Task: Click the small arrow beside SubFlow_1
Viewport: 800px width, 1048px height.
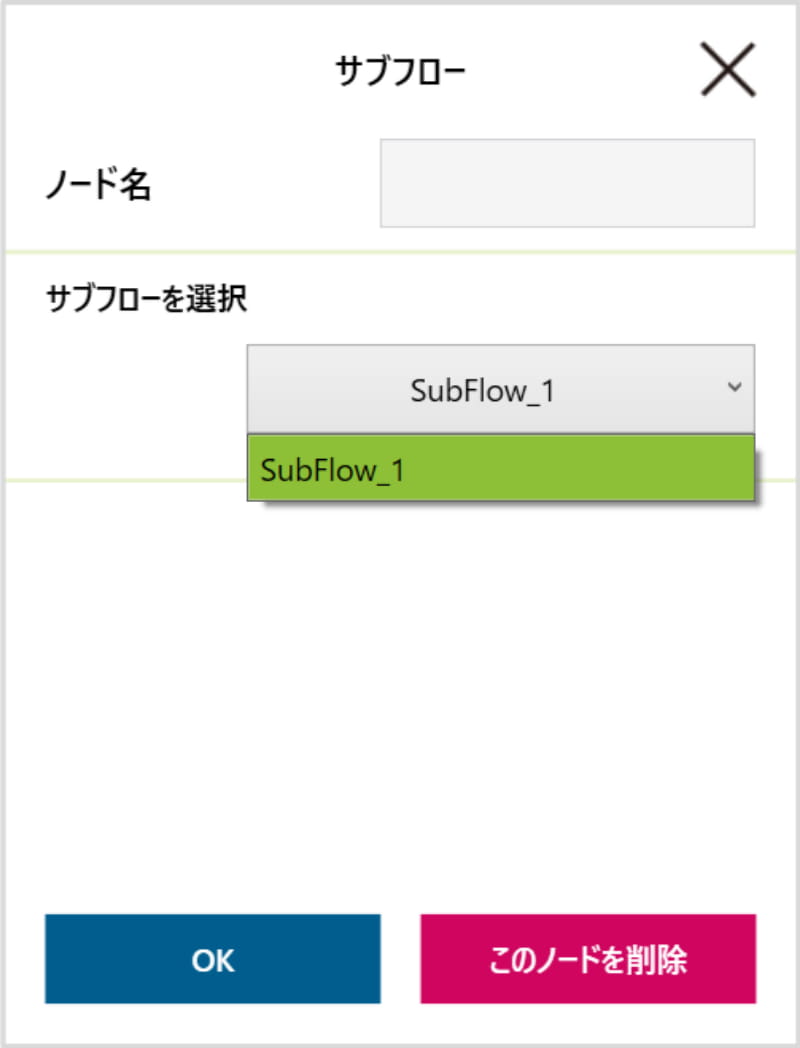Action: pyautogui.click(x=734, y=387)
